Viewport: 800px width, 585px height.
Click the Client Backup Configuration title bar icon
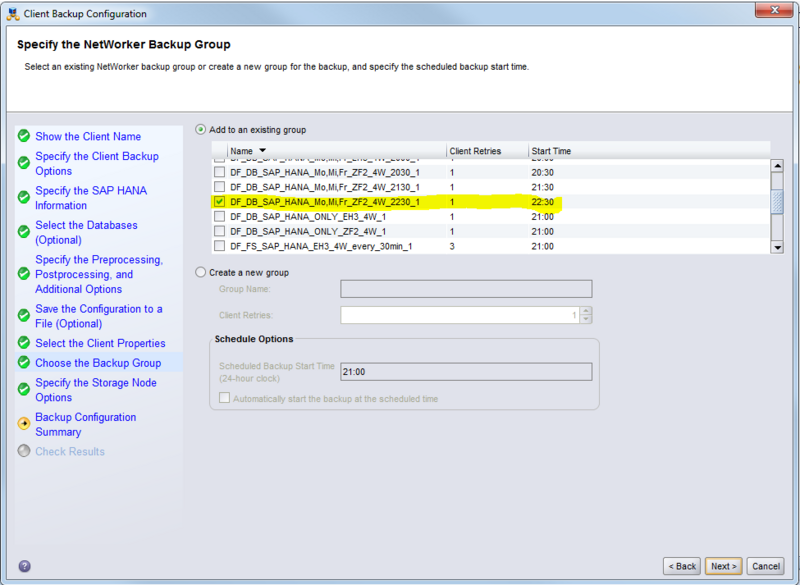[x=13, y=14]
